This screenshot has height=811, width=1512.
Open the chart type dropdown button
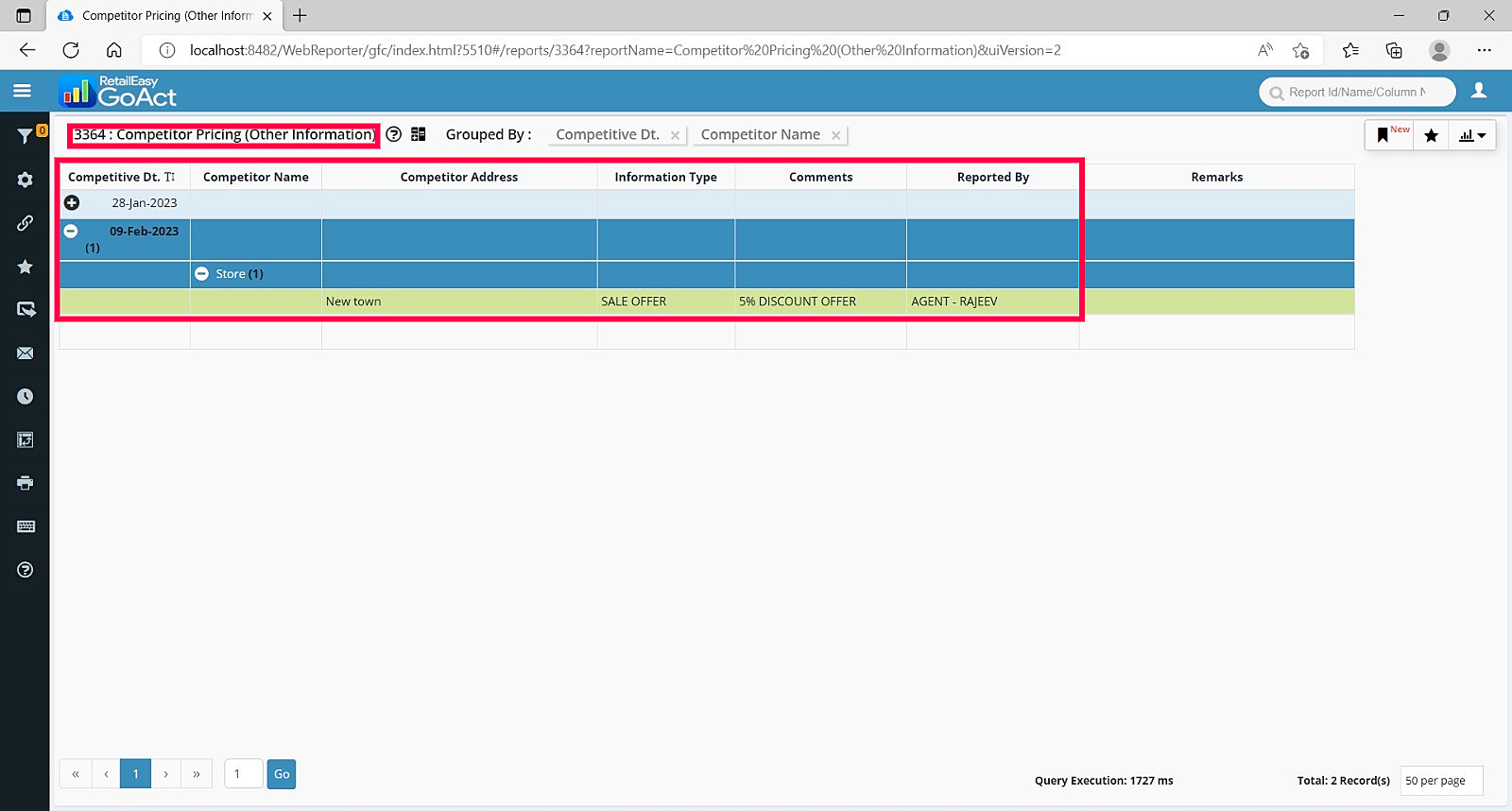click(1471, 135)
